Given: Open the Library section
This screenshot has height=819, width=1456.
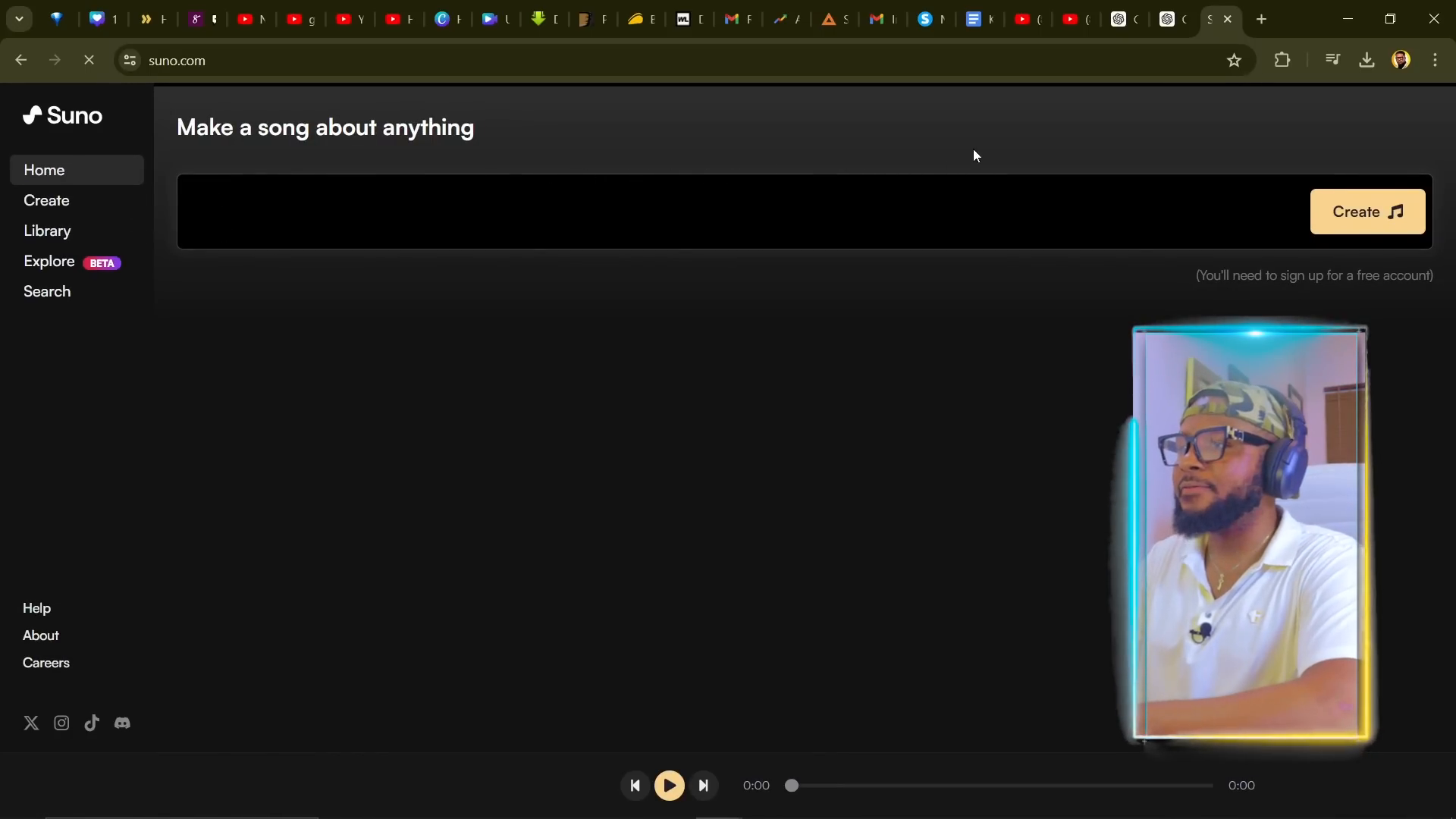Looking at the screenshot, I should pyautogui.click(x=47, y=231).
